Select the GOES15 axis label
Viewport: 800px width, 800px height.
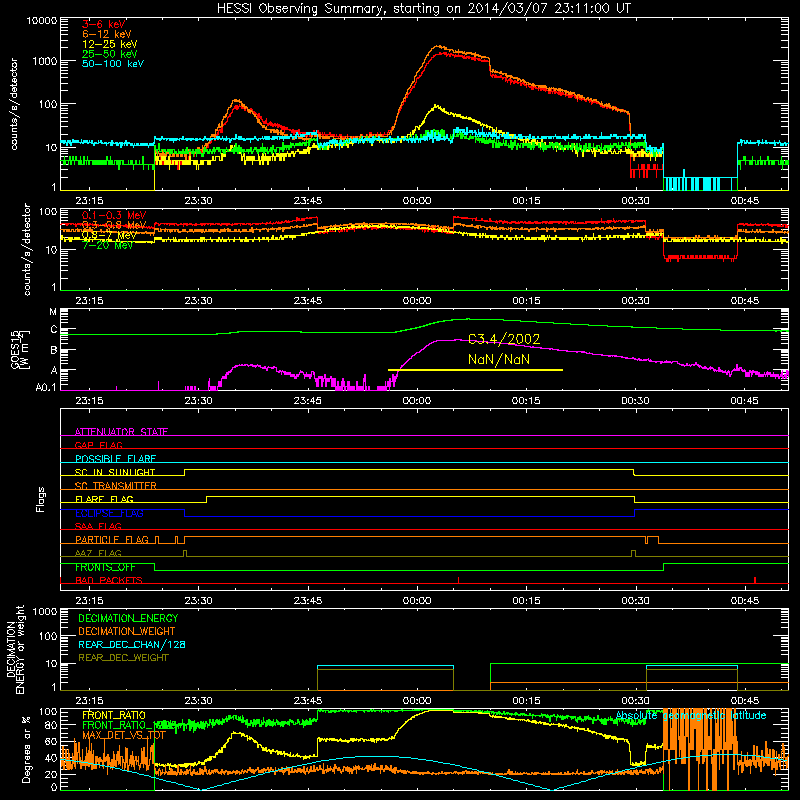[15, 349]
